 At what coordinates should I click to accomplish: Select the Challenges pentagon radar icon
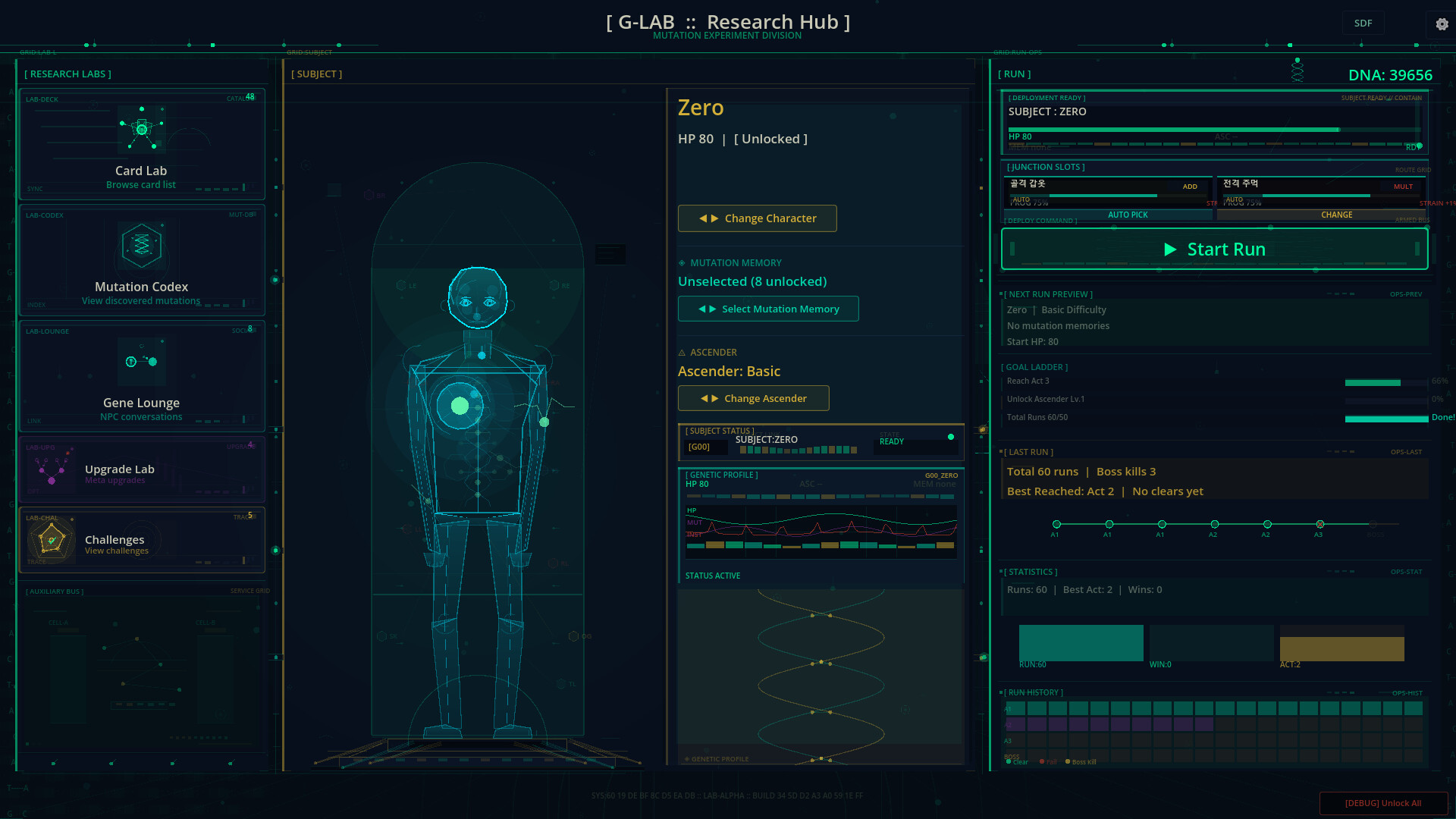[51, 541]
